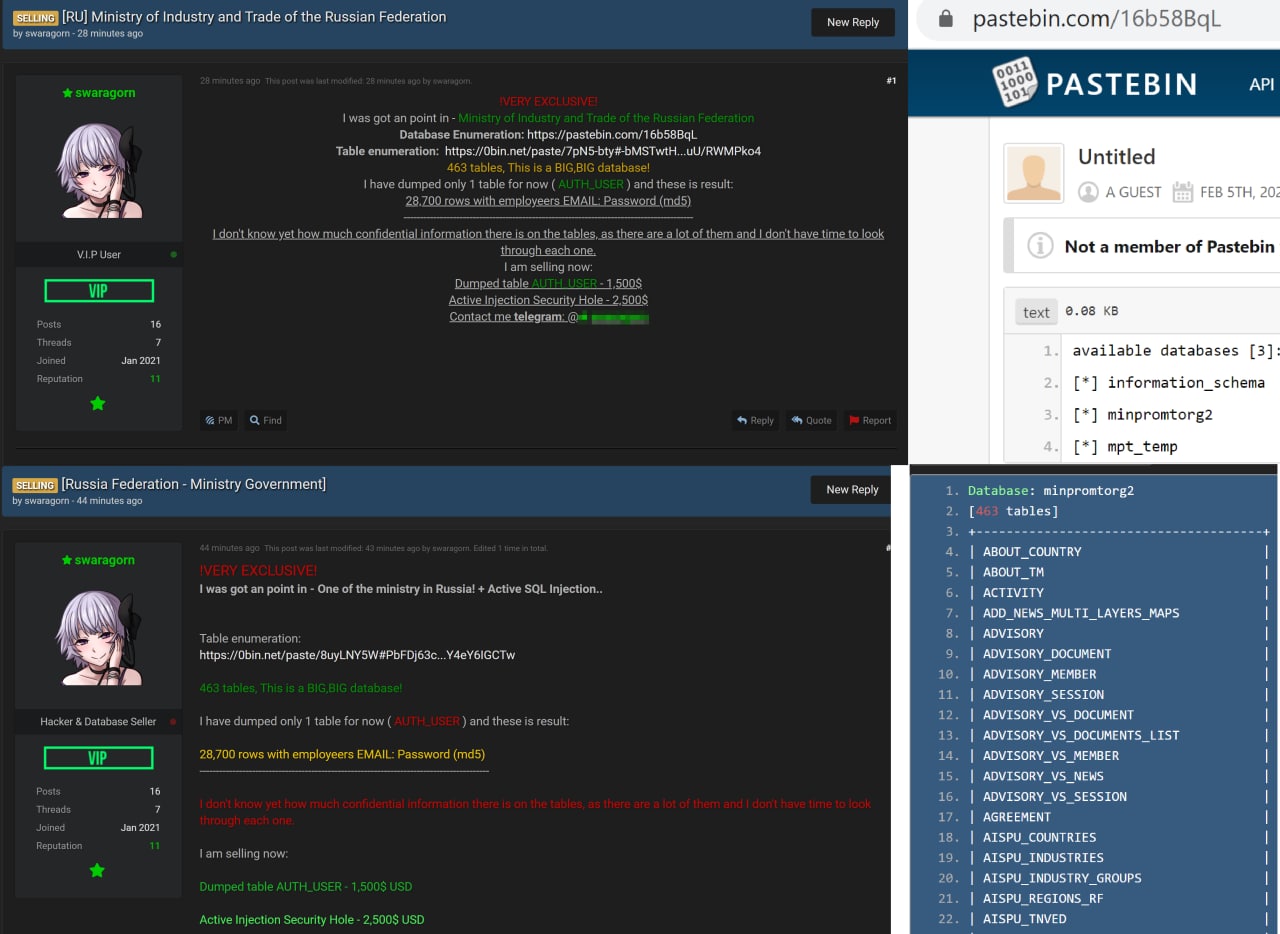Click AISPU_REGIONS_RF table row
1280x934 pixels.
[x=1043, y=898]
